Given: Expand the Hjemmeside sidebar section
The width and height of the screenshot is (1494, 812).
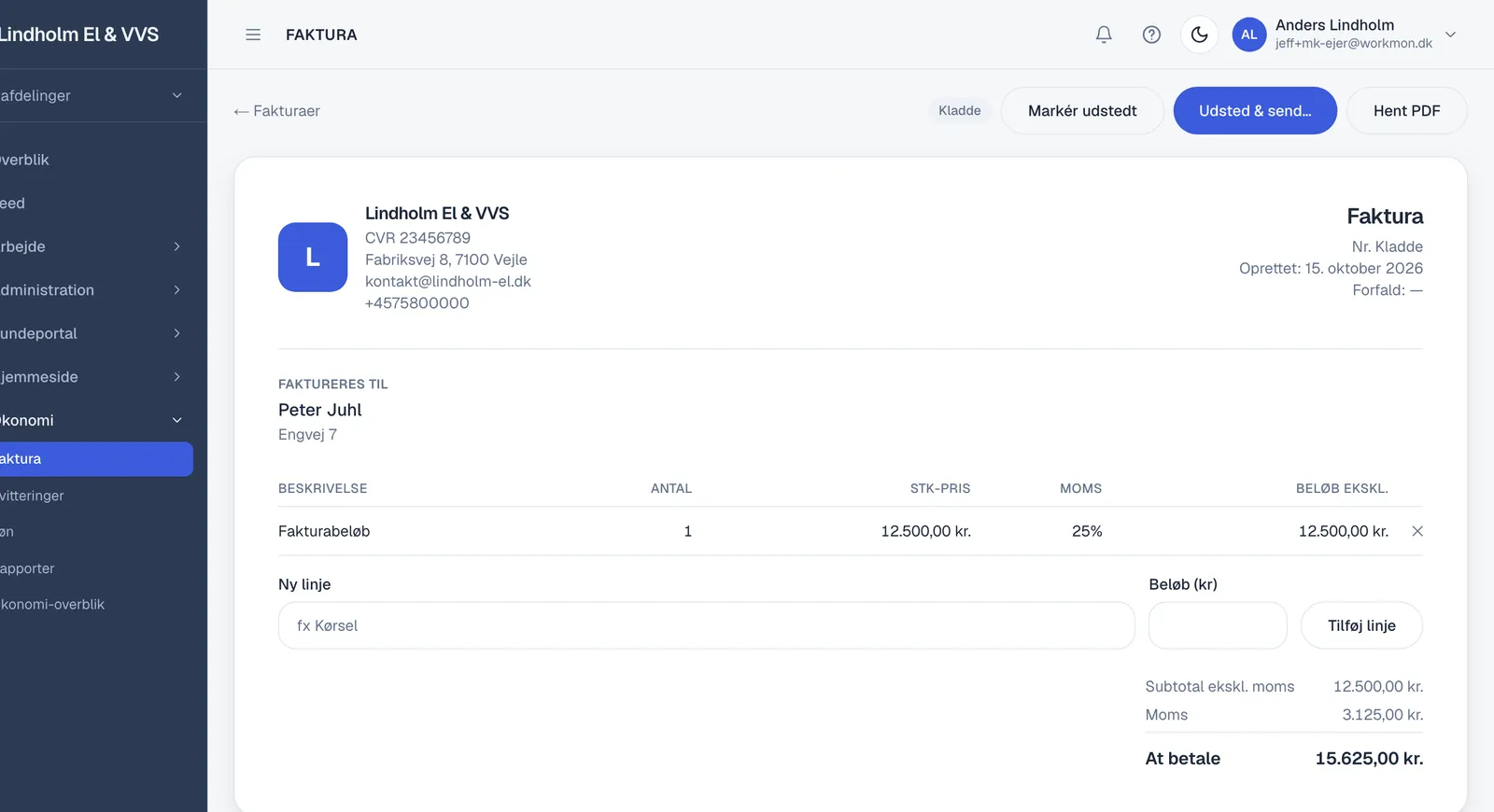Looking at the screenshot, I should [x=92, y=377].
